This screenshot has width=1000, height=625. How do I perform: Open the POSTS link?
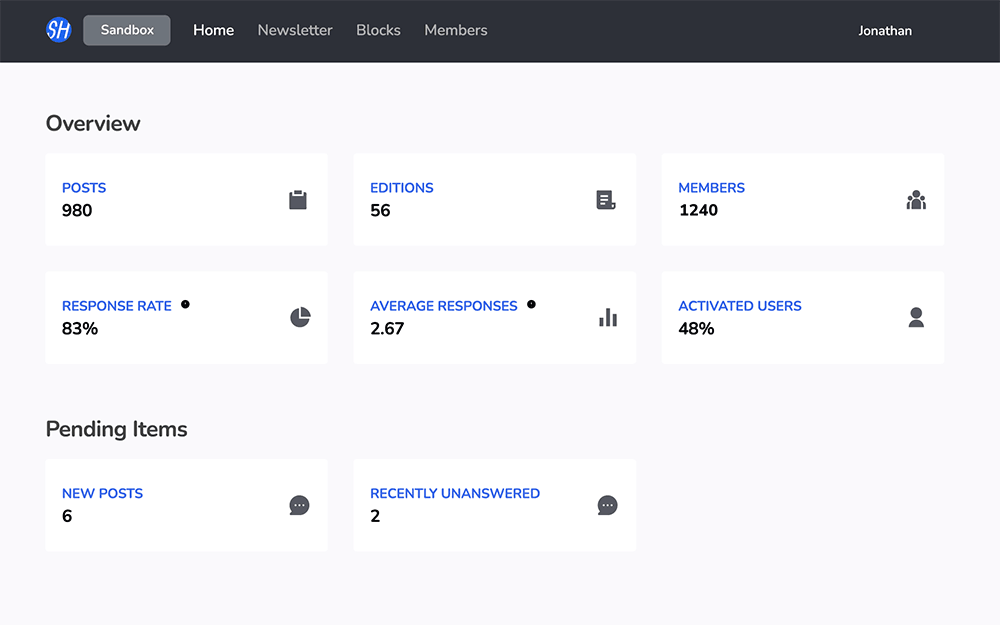coord(84,188)
